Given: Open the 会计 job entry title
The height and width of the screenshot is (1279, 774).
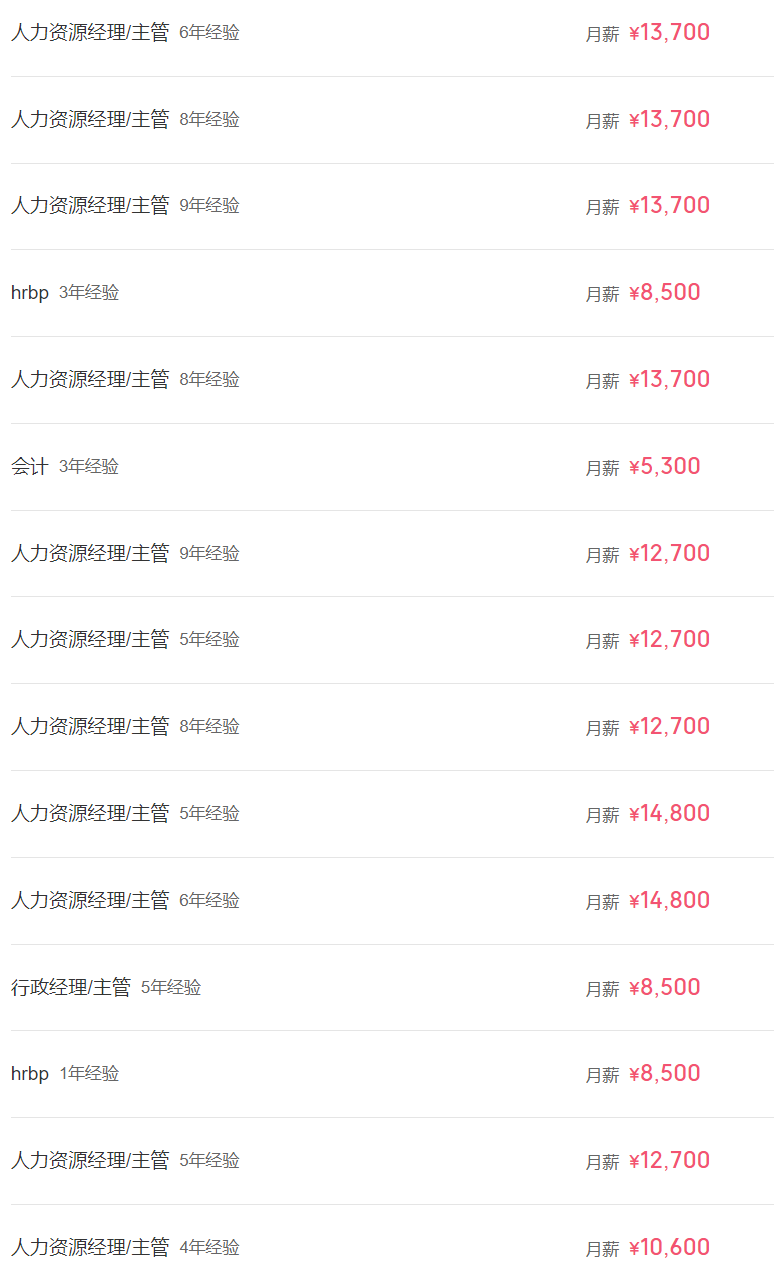Looking at the screenshot, I should 30,467.
